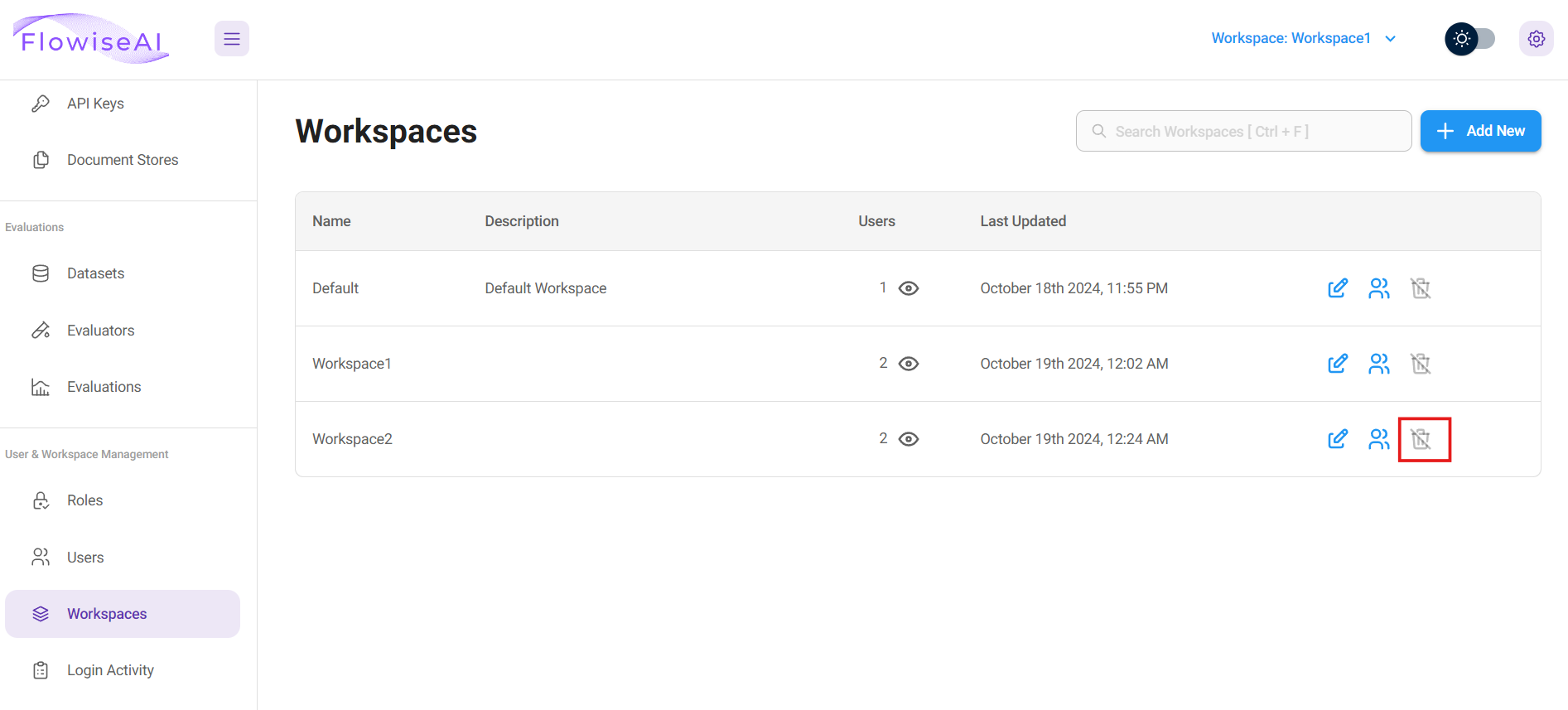The image size is (1568, 710).
Task: Click delete icon for Workspace2
Action: click(1421, 439)
